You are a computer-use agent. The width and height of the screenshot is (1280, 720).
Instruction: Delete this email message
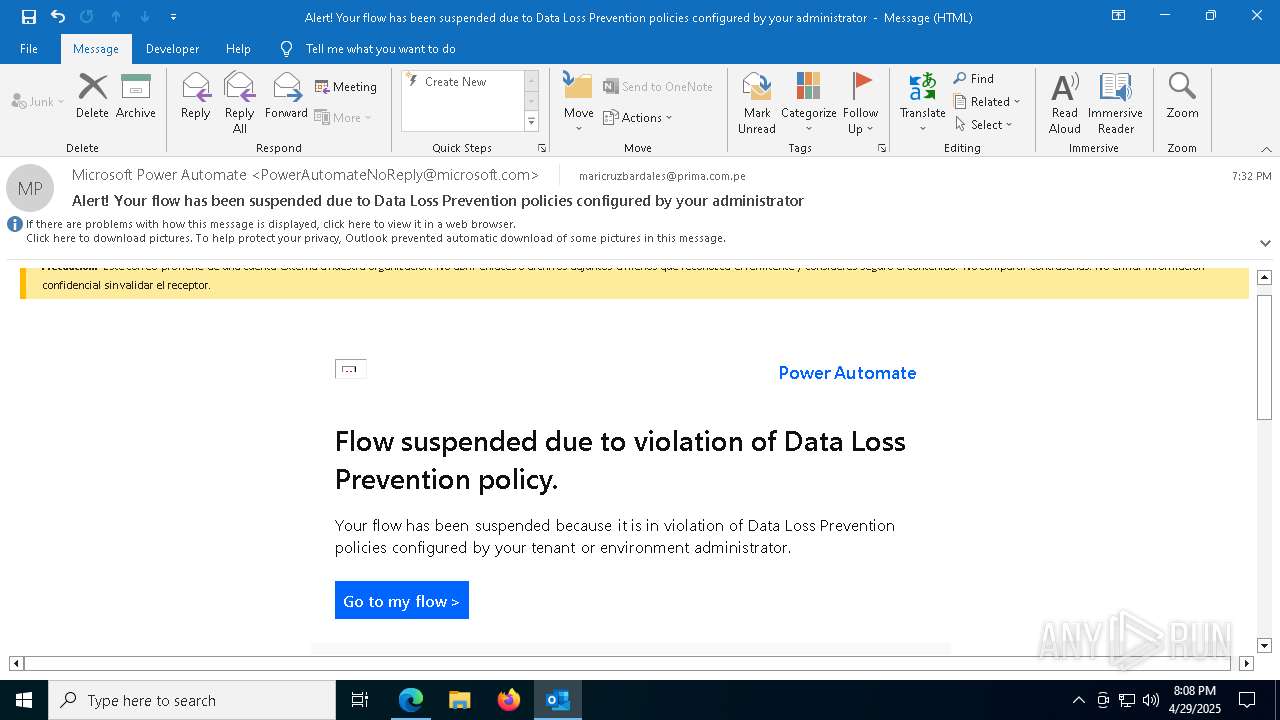pos(92,97)
